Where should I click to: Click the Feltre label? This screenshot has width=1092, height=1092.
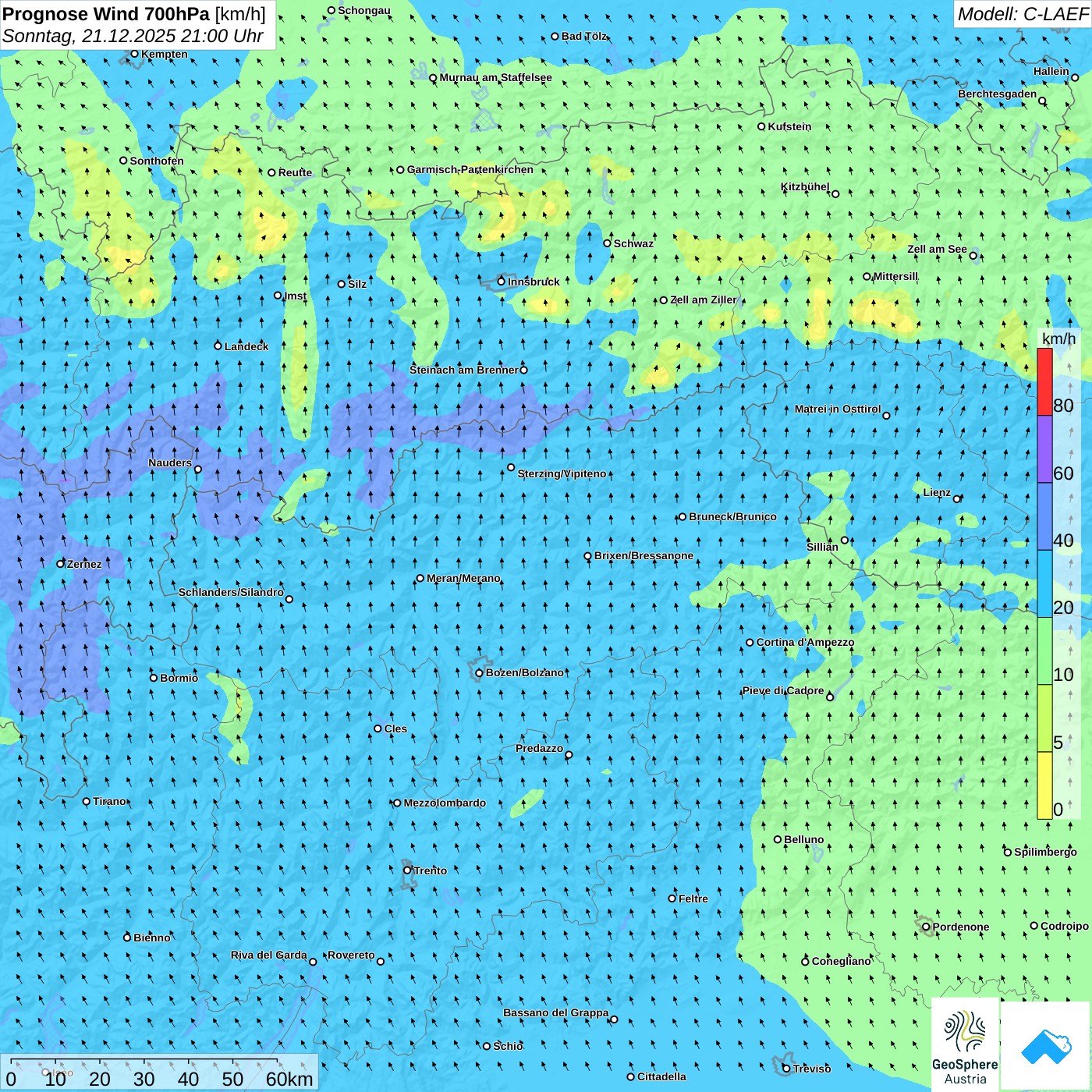click(x=693, y=899)
